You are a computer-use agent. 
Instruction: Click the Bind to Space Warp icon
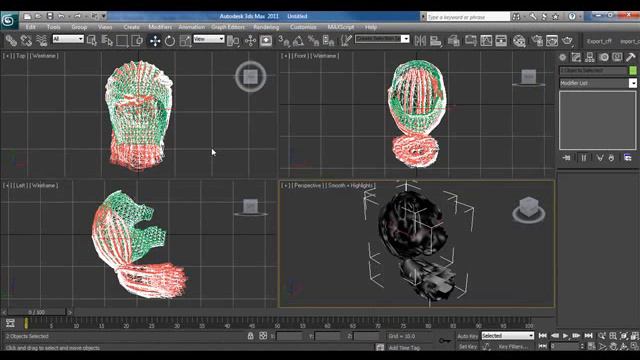click(x=42, y=40)
